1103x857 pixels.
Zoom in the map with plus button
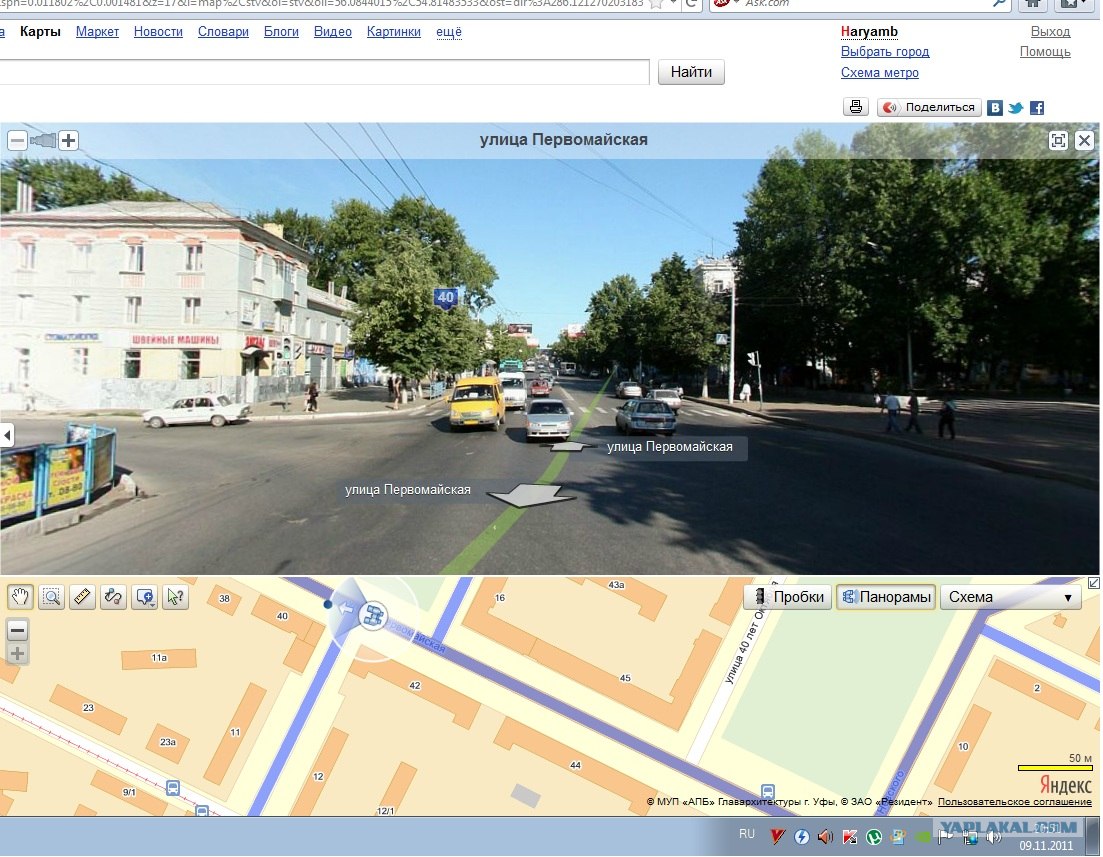[18, 654]
